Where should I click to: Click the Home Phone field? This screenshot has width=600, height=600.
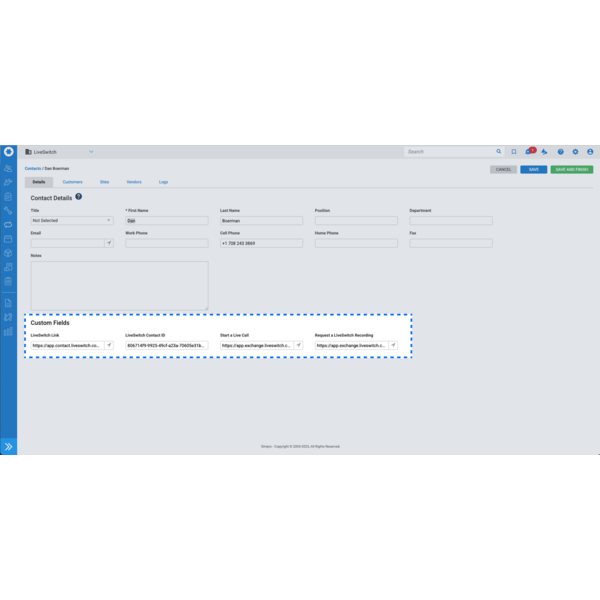[x=356, y=243]
